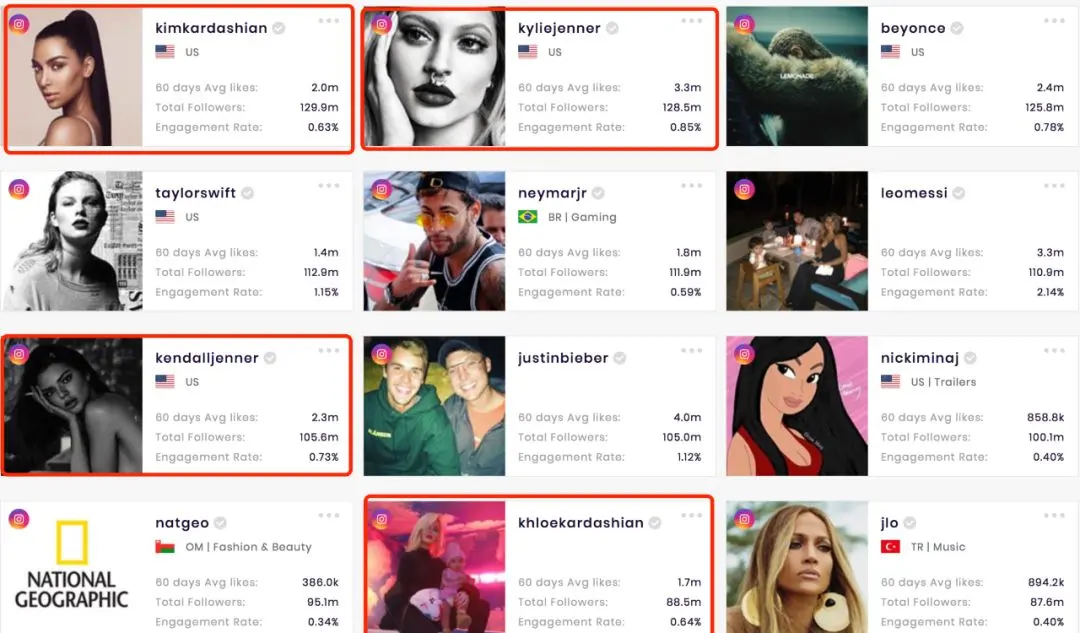Image resolution: width=1080 pixels, height=633 pixels.
Task: Click Instagram badge on kyliejenner card
Action: pyautogui.click(x=382, y=25)
